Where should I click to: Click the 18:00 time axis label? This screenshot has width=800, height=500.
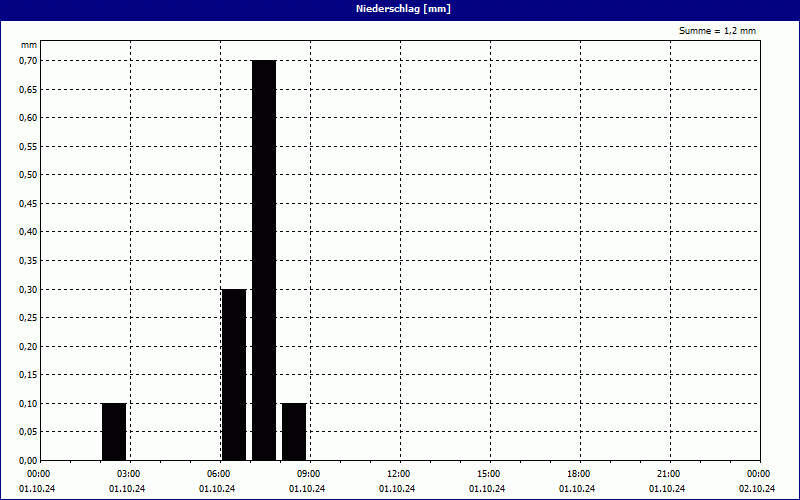578,474
